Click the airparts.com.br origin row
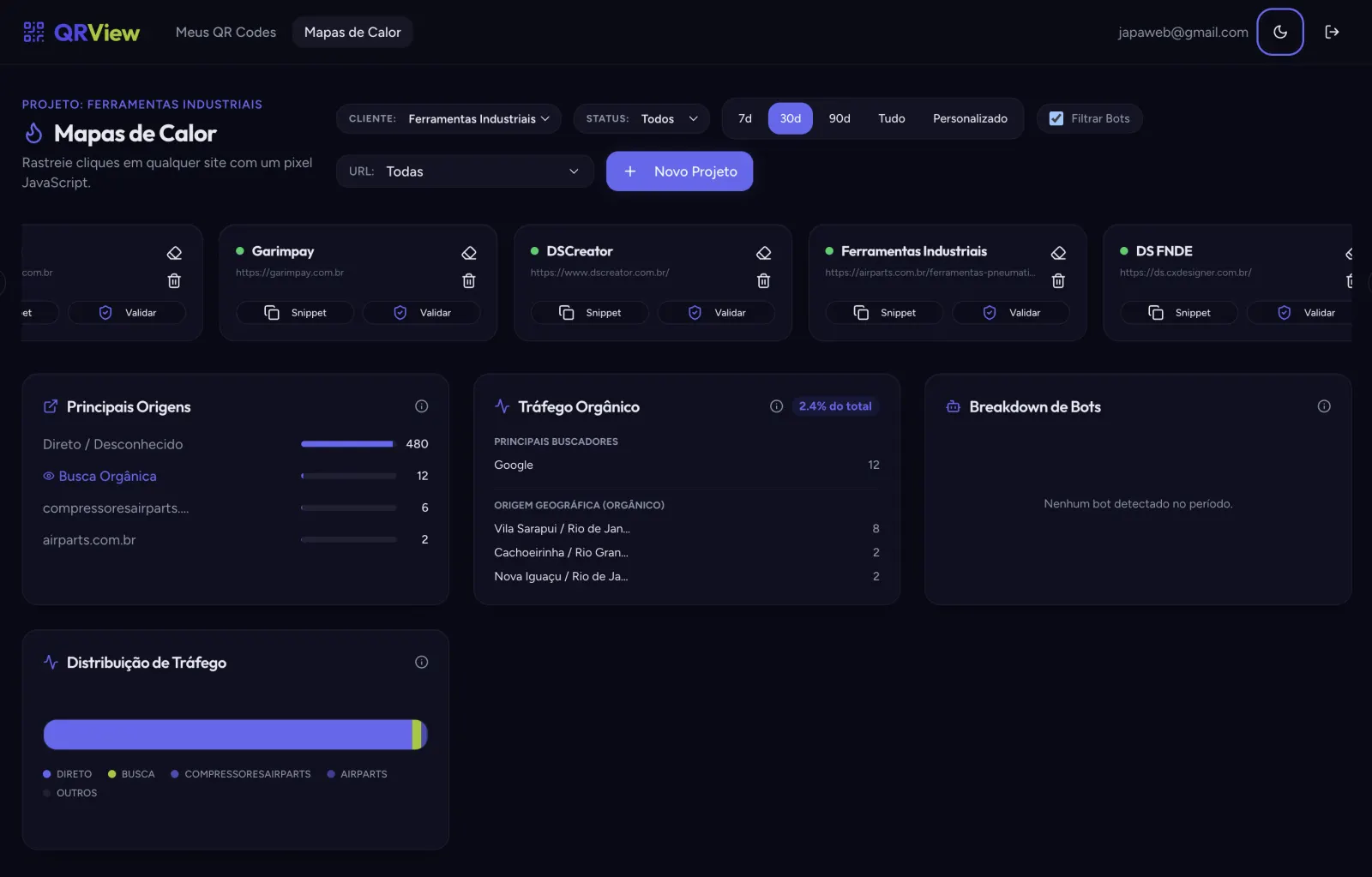 pos(236,540)
